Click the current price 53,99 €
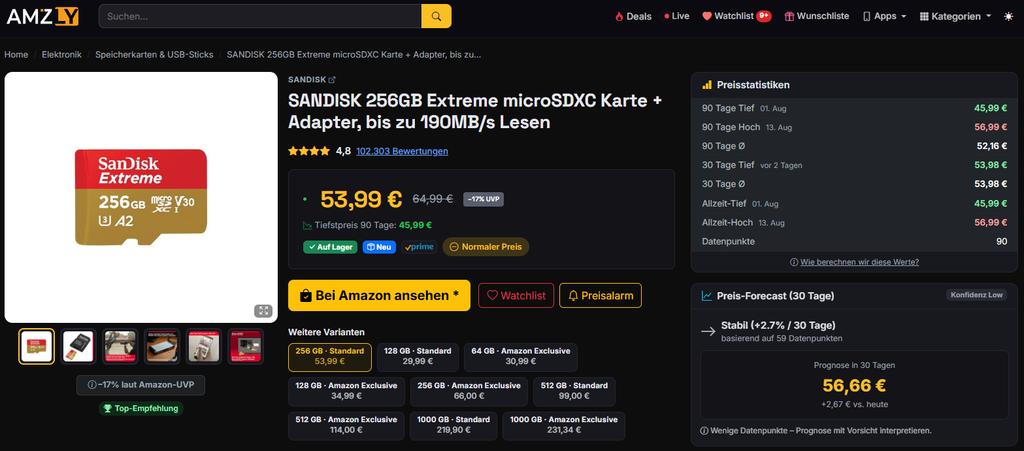Viewport: 1024px width, 451px height. click(x=360, y=199)
